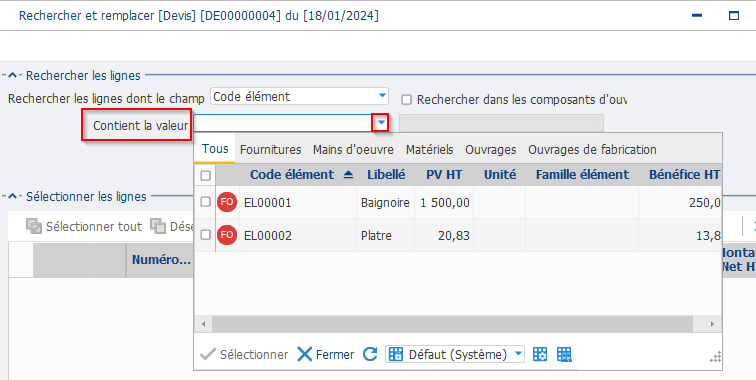The width and height of the screenshot is (756, 380).
Task: Click the Contient la valeur input field
Action: (x=283, y=123)
